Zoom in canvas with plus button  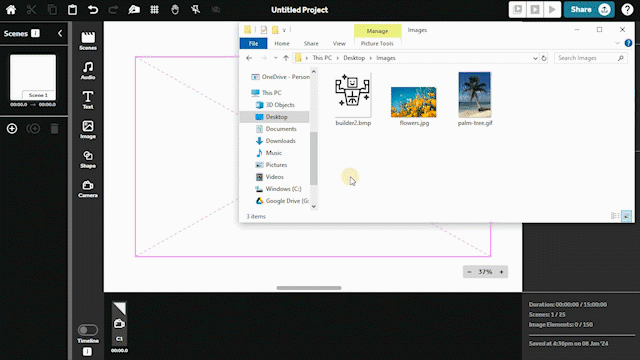(501, 272)
